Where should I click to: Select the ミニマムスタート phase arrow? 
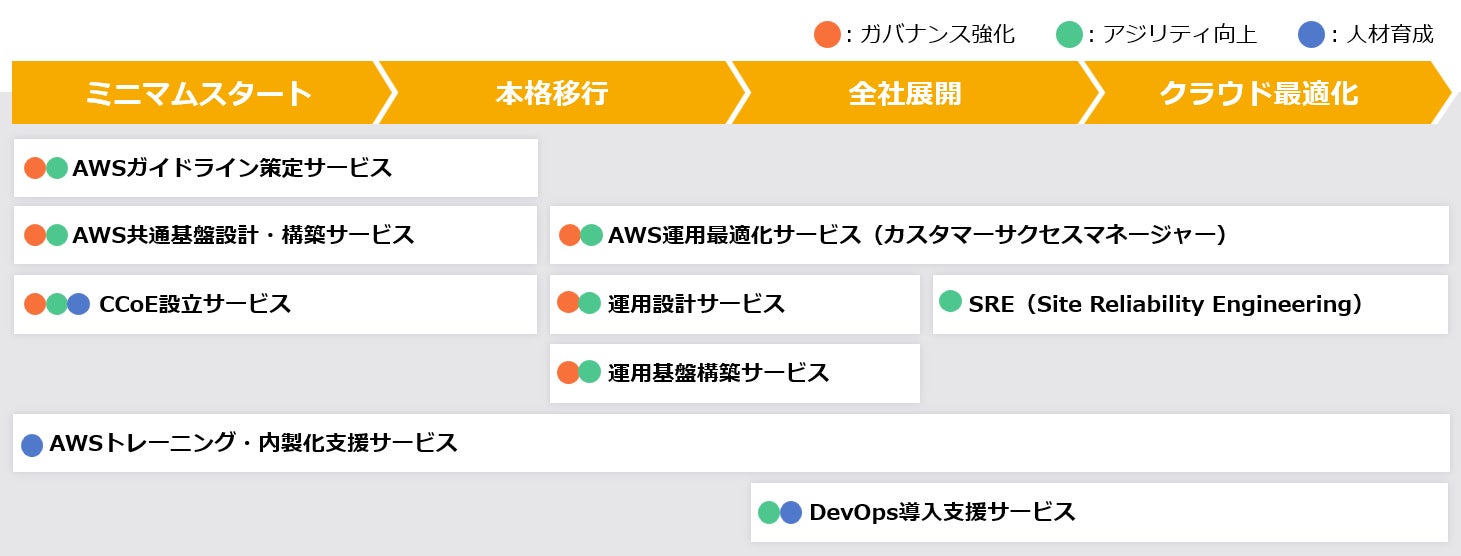(198, 94)
